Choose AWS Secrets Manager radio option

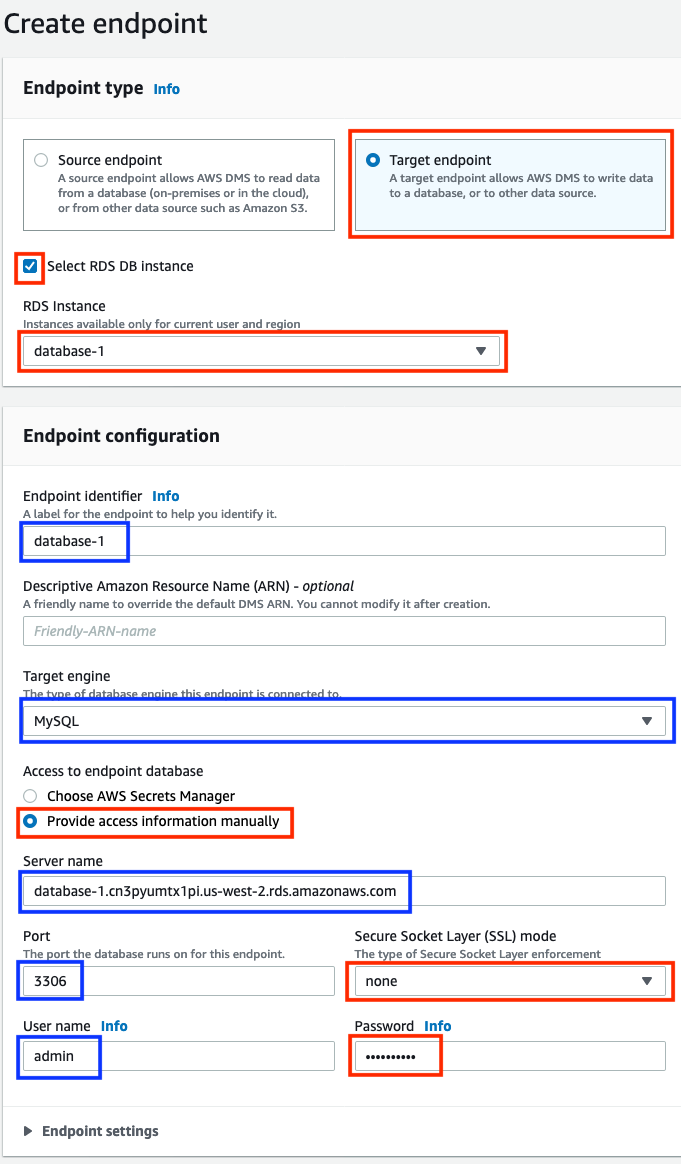[30, 796]
